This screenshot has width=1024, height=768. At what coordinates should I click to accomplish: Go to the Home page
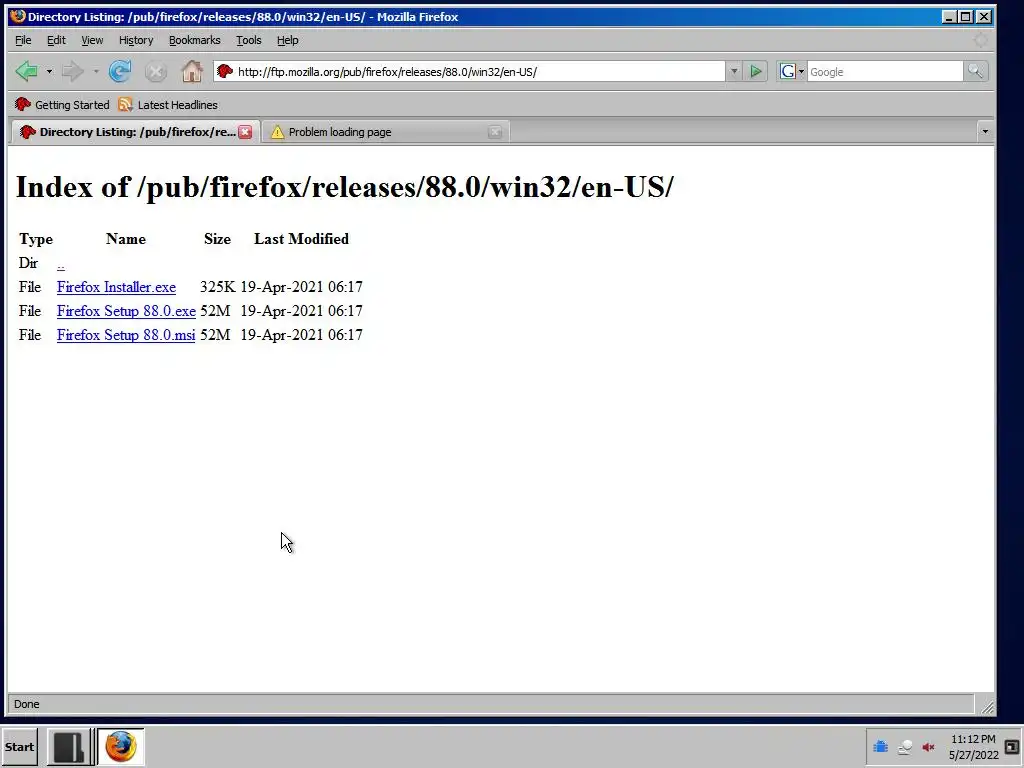click(191, 71)
